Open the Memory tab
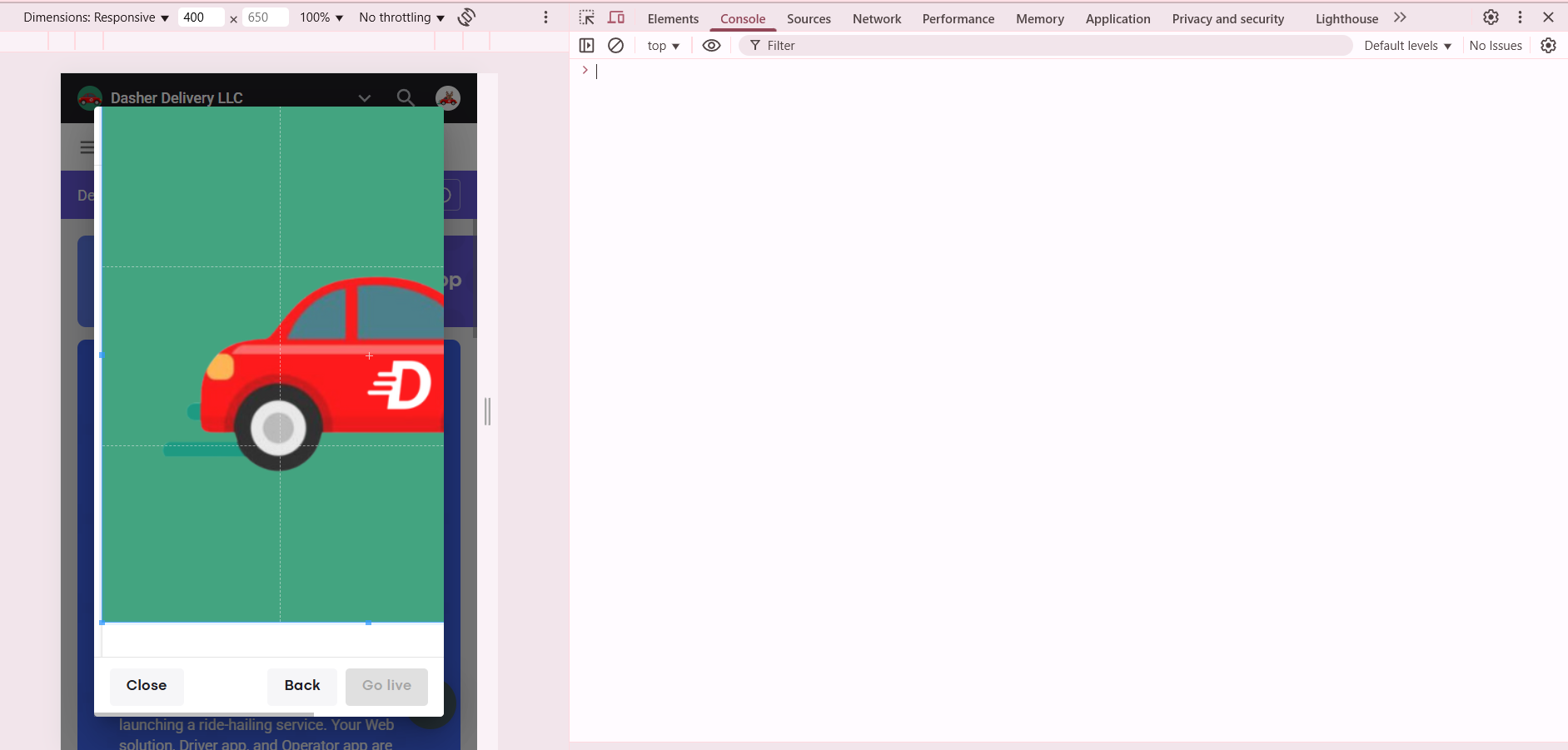 (1039, 18)
